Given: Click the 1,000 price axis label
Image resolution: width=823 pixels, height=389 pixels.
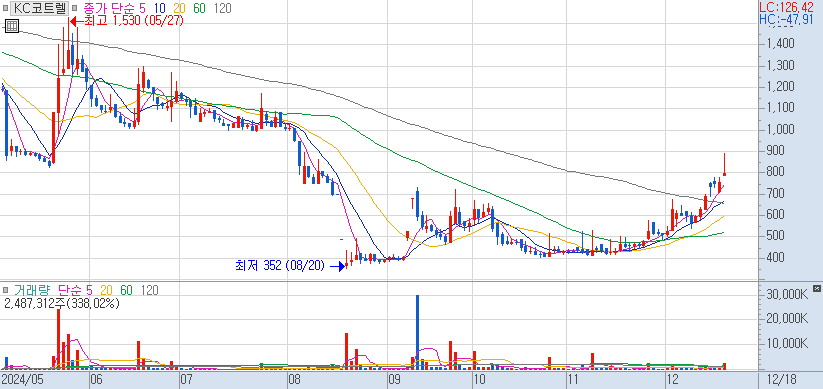Looking at the screenshot, I should tap(779, 129).
